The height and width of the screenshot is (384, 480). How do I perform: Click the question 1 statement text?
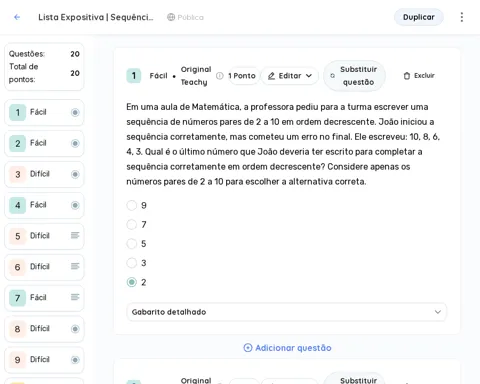pyautogui.click(x=283, y=144)
